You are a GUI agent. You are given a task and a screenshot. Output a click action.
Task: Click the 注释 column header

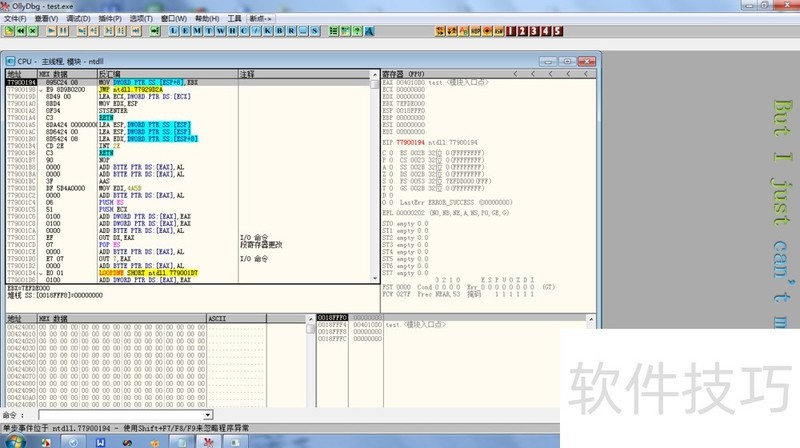click(x=304, y=74)
